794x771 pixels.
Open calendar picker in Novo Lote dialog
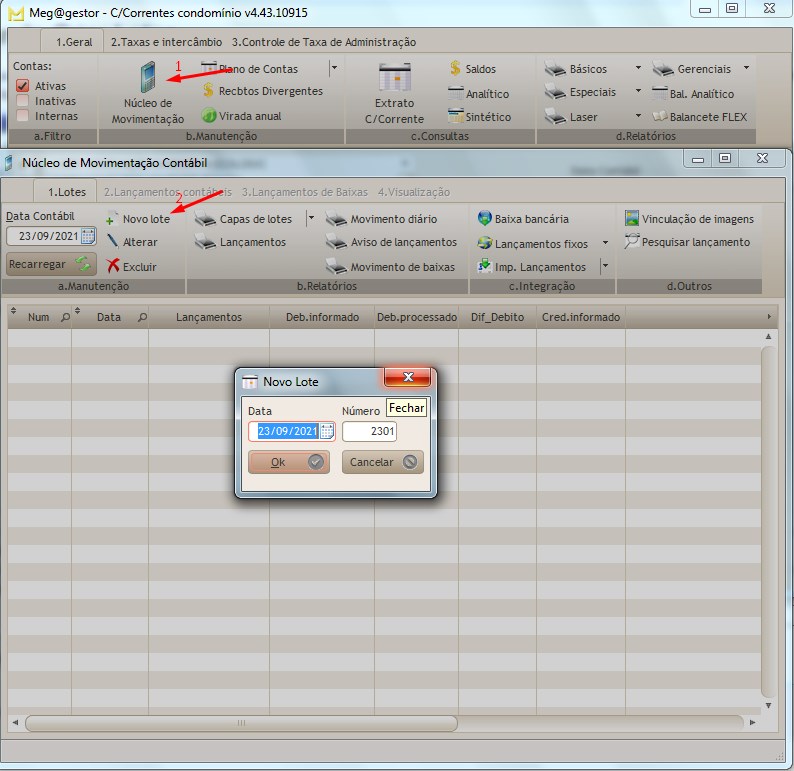pos(326,432)
